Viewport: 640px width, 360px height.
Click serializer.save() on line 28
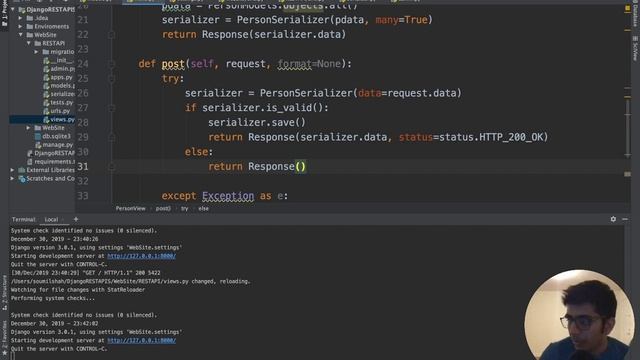click(x=257, y=122)
